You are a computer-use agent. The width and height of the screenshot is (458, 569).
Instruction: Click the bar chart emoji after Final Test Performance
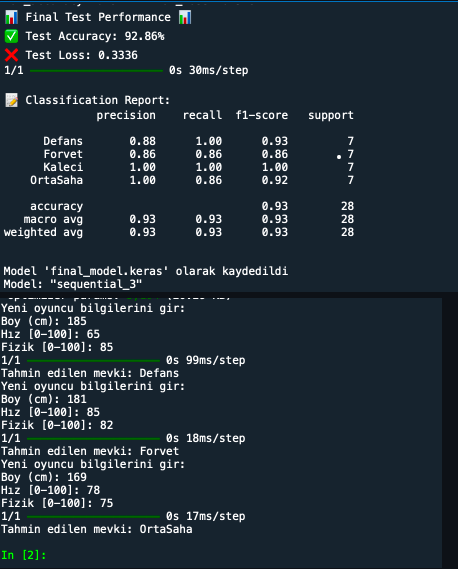(x=185, y=17)
